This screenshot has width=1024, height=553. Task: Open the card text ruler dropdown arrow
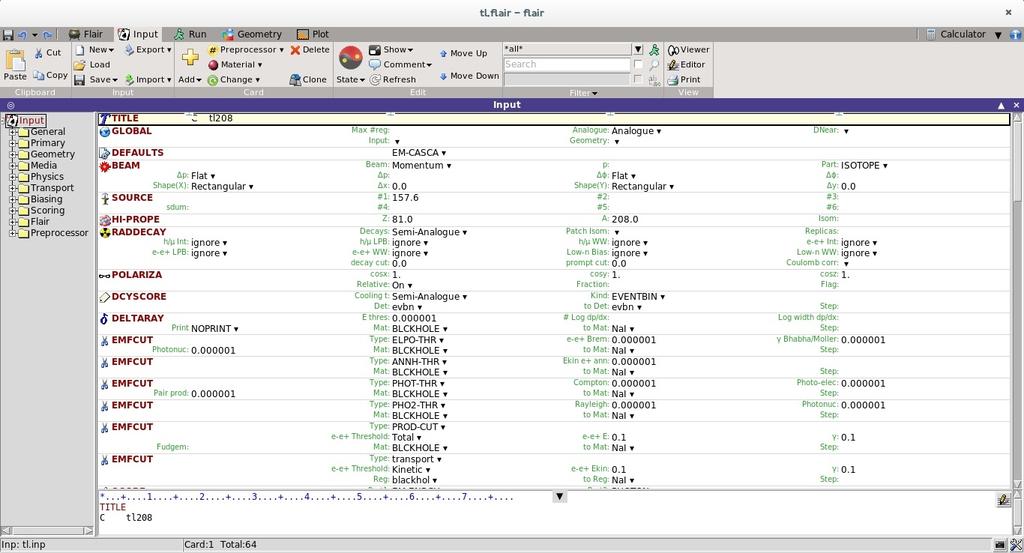click(559, 497)
